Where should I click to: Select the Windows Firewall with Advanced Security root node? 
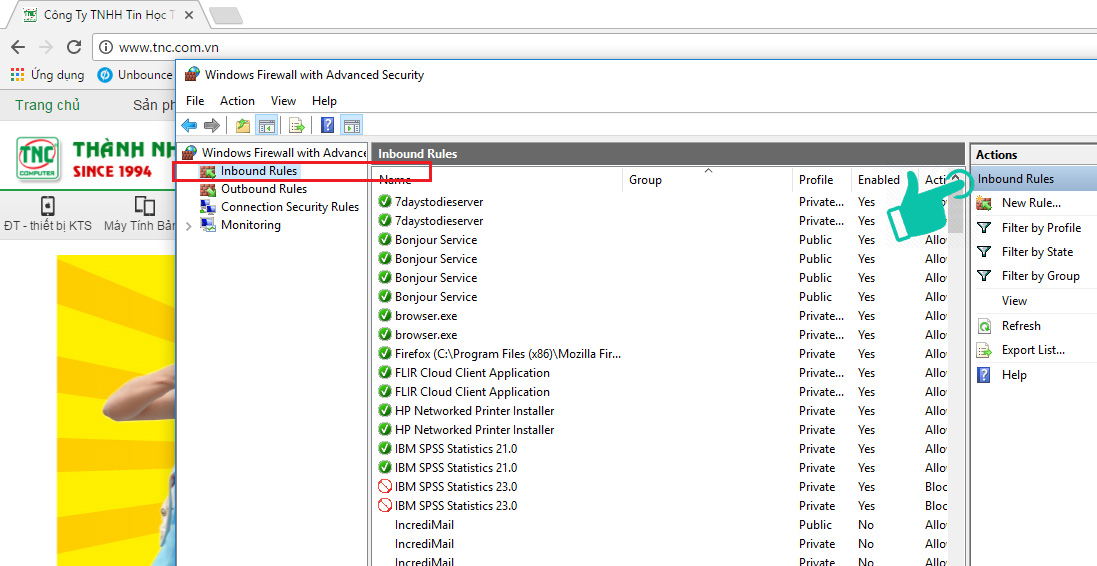tap(283, 153)
